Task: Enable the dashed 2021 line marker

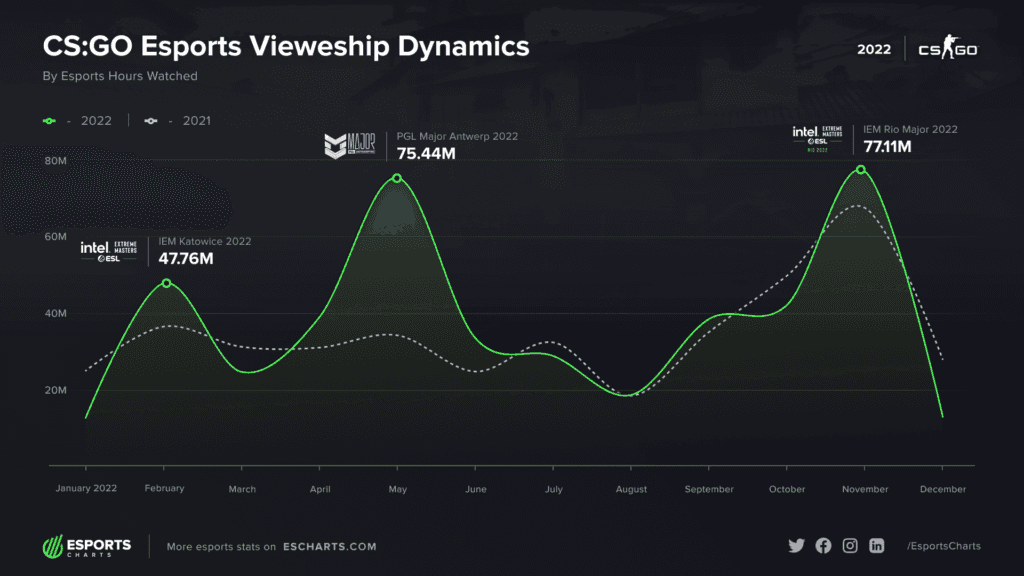Action: click(150, 120)
